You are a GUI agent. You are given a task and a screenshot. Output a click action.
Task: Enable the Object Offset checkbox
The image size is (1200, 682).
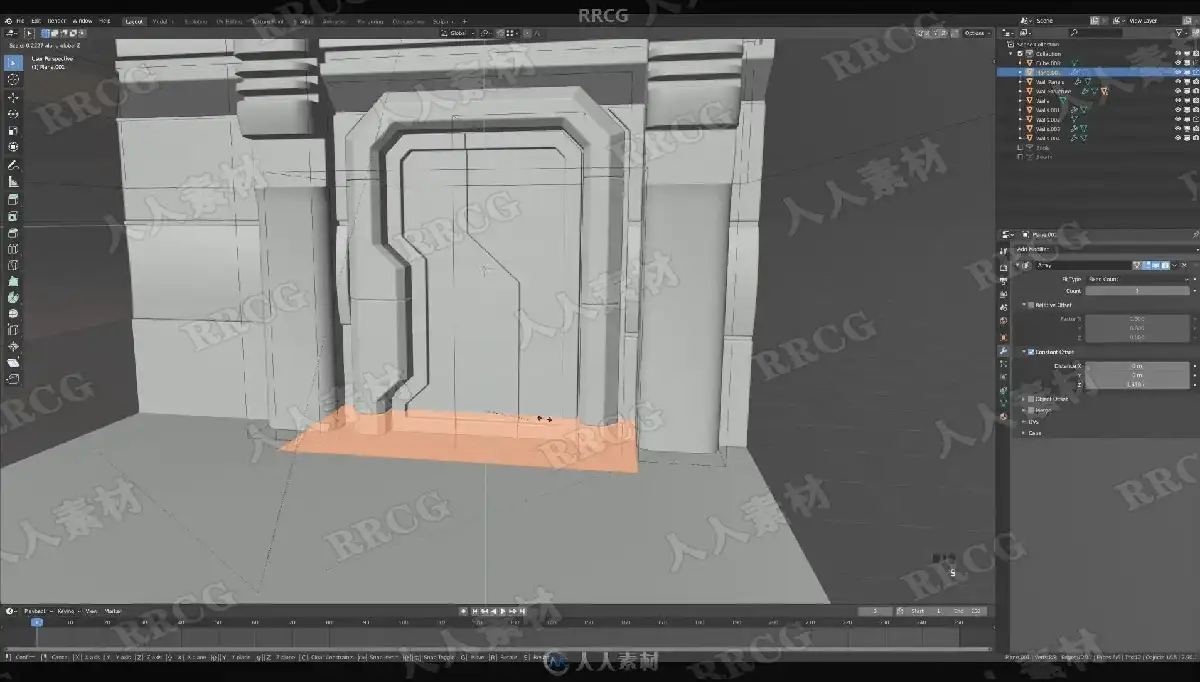tap(1031, 398)
